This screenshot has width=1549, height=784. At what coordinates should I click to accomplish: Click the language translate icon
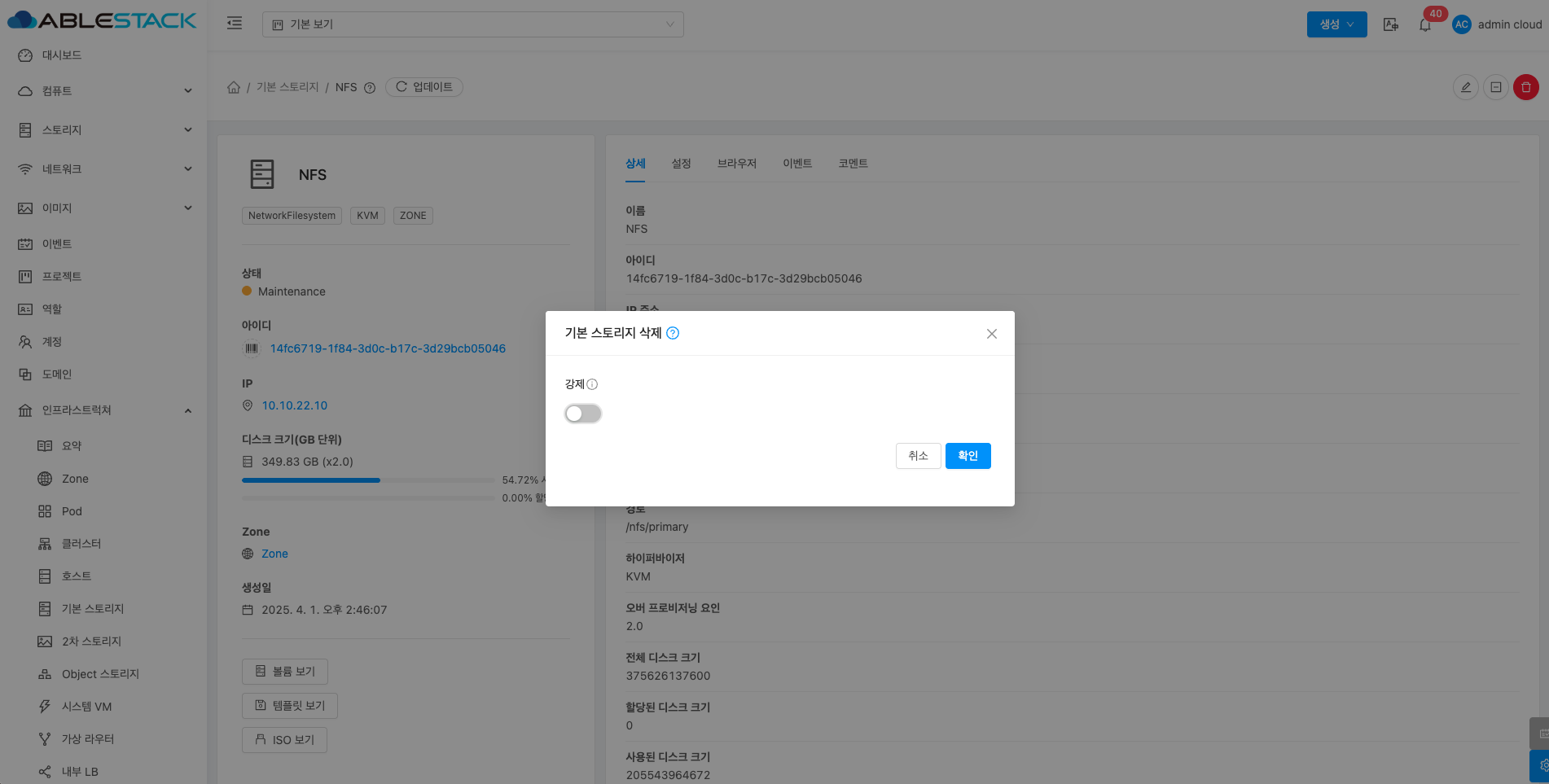1391,24
